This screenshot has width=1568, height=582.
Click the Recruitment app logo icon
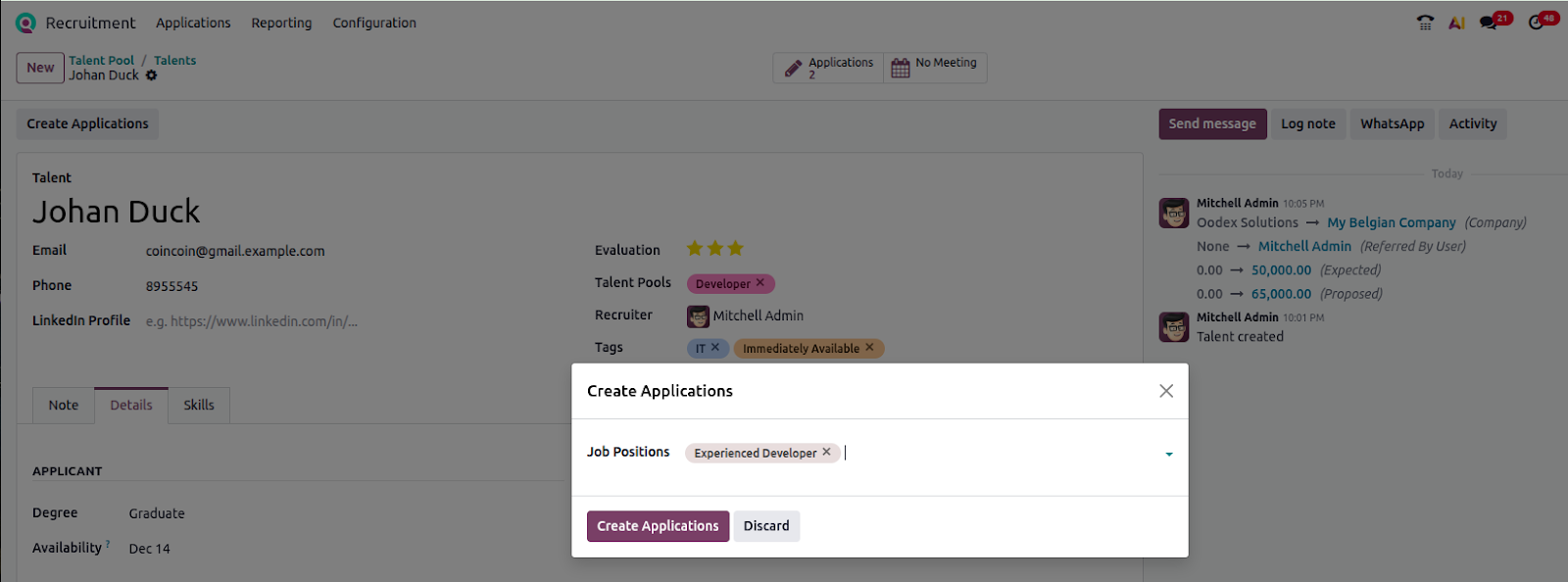point(25,23)
